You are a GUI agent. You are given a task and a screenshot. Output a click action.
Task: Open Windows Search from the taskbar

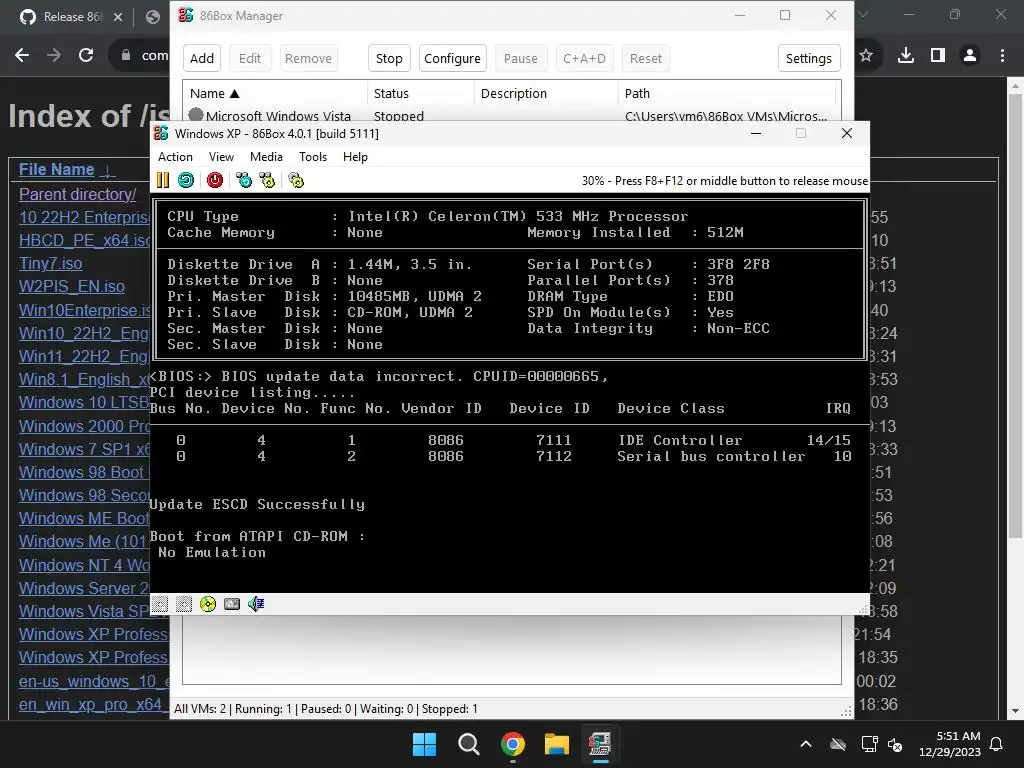pos(468,744)
